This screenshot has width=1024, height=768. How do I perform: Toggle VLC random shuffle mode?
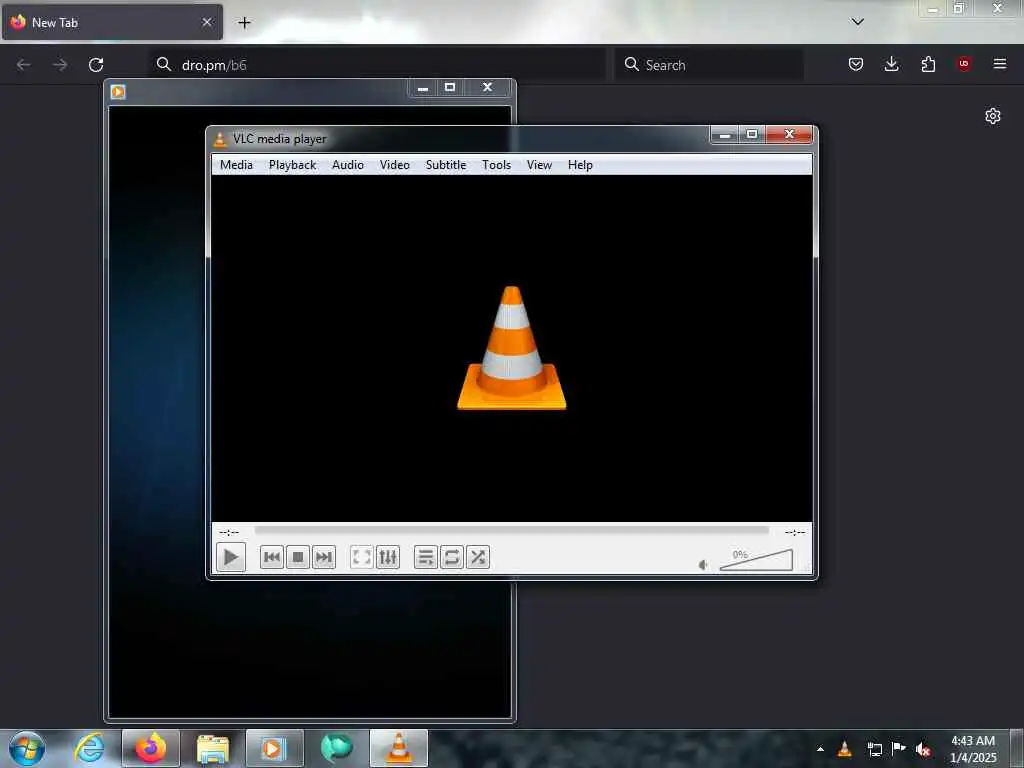(478, 557)
